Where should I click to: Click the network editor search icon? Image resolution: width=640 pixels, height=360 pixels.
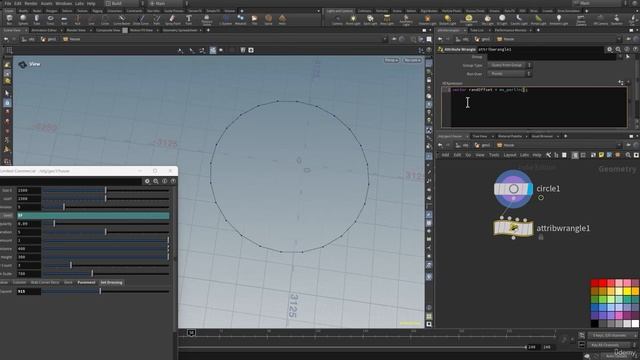coord(628,155)
